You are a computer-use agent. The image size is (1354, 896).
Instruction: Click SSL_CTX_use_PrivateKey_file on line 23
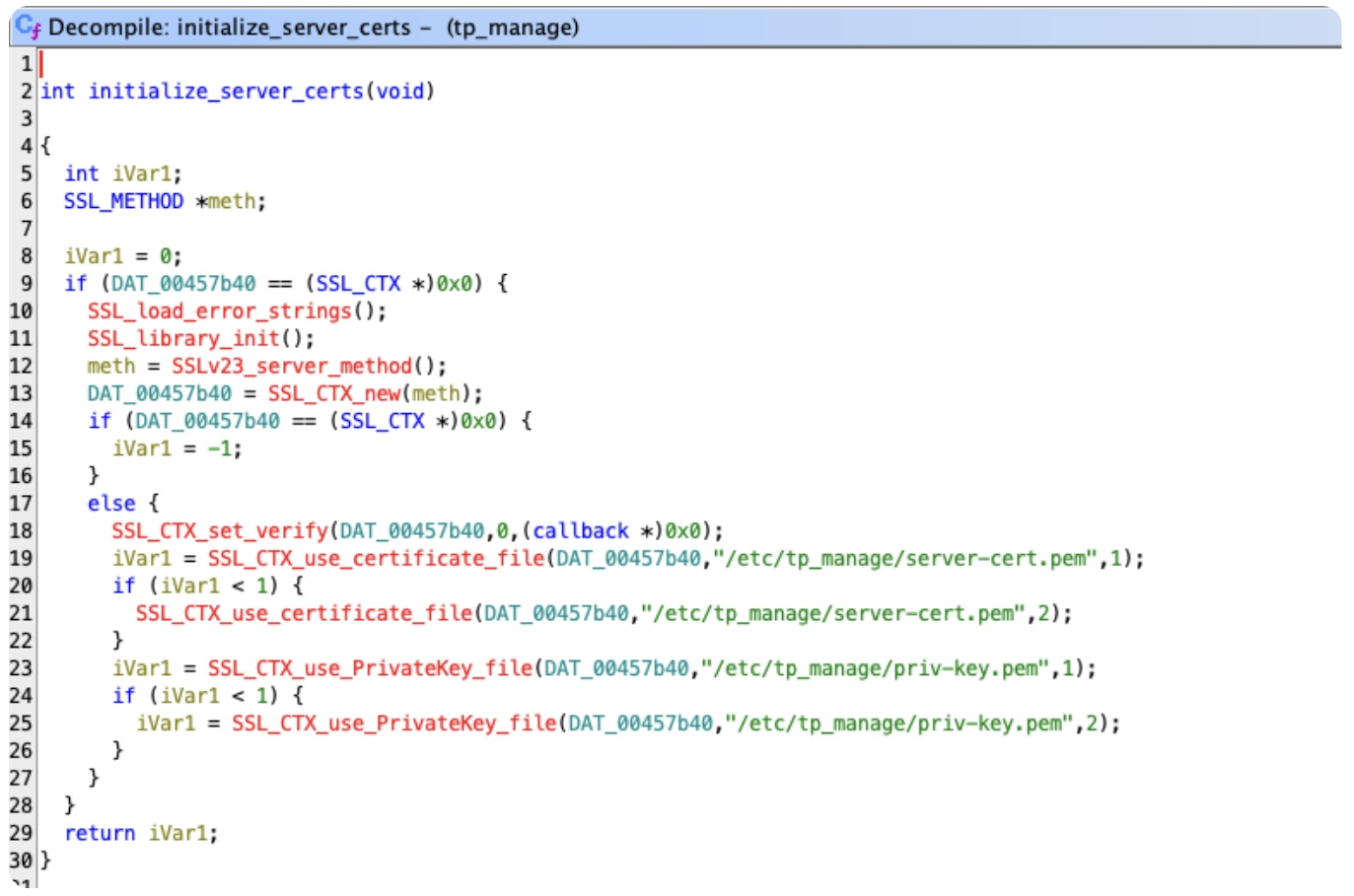(x=370, y=669)
